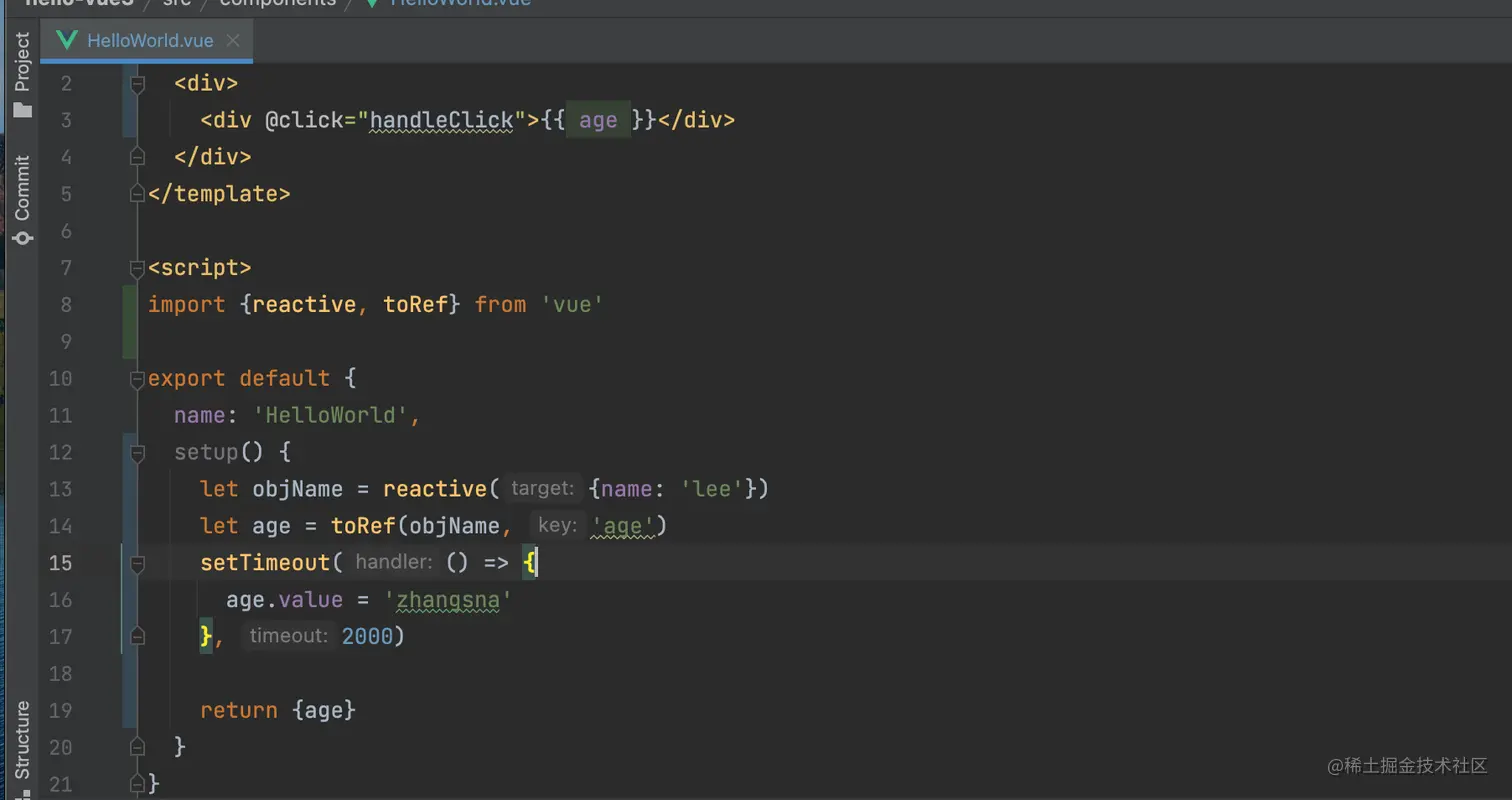1512x800 pixels.
Task: Click line number 8 in the gutter
Action: (x=66, y=304)
